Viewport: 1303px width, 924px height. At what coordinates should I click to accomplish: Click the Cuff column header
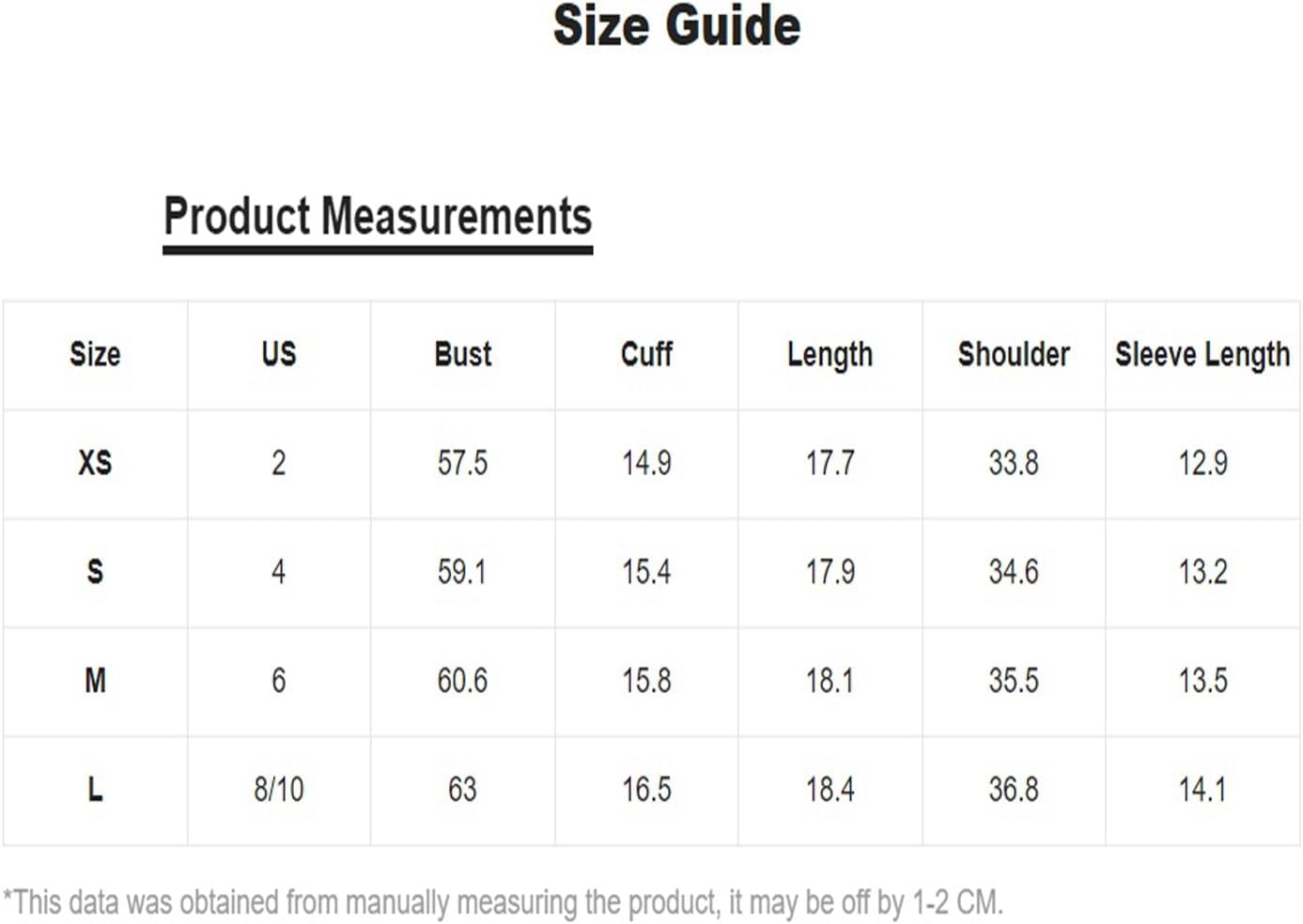tap(646, 354)
